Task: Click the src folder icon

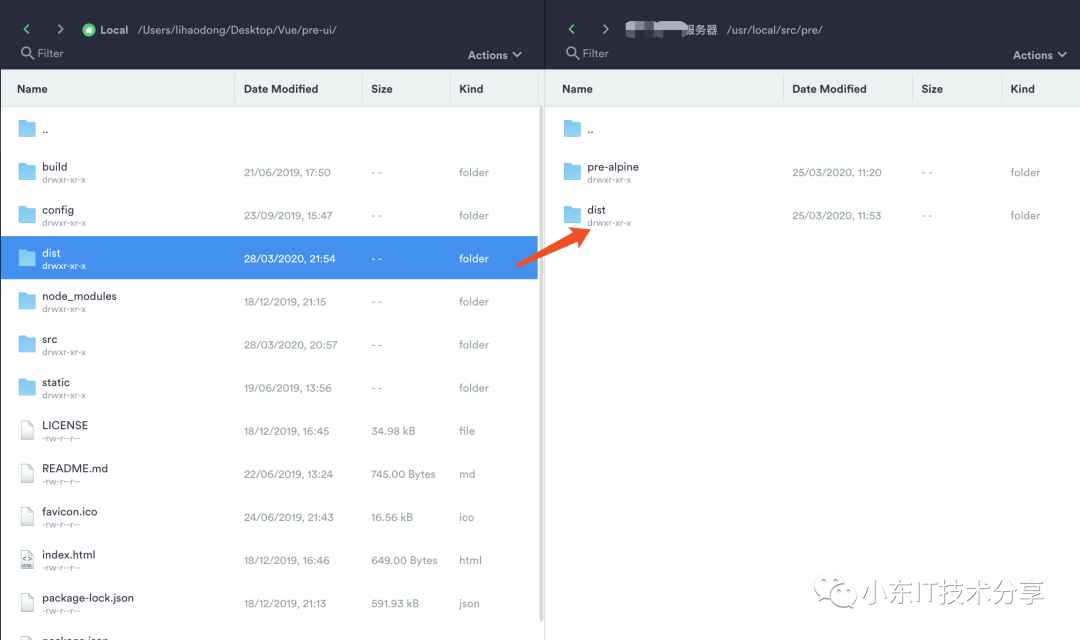Action: coord(27,344)
